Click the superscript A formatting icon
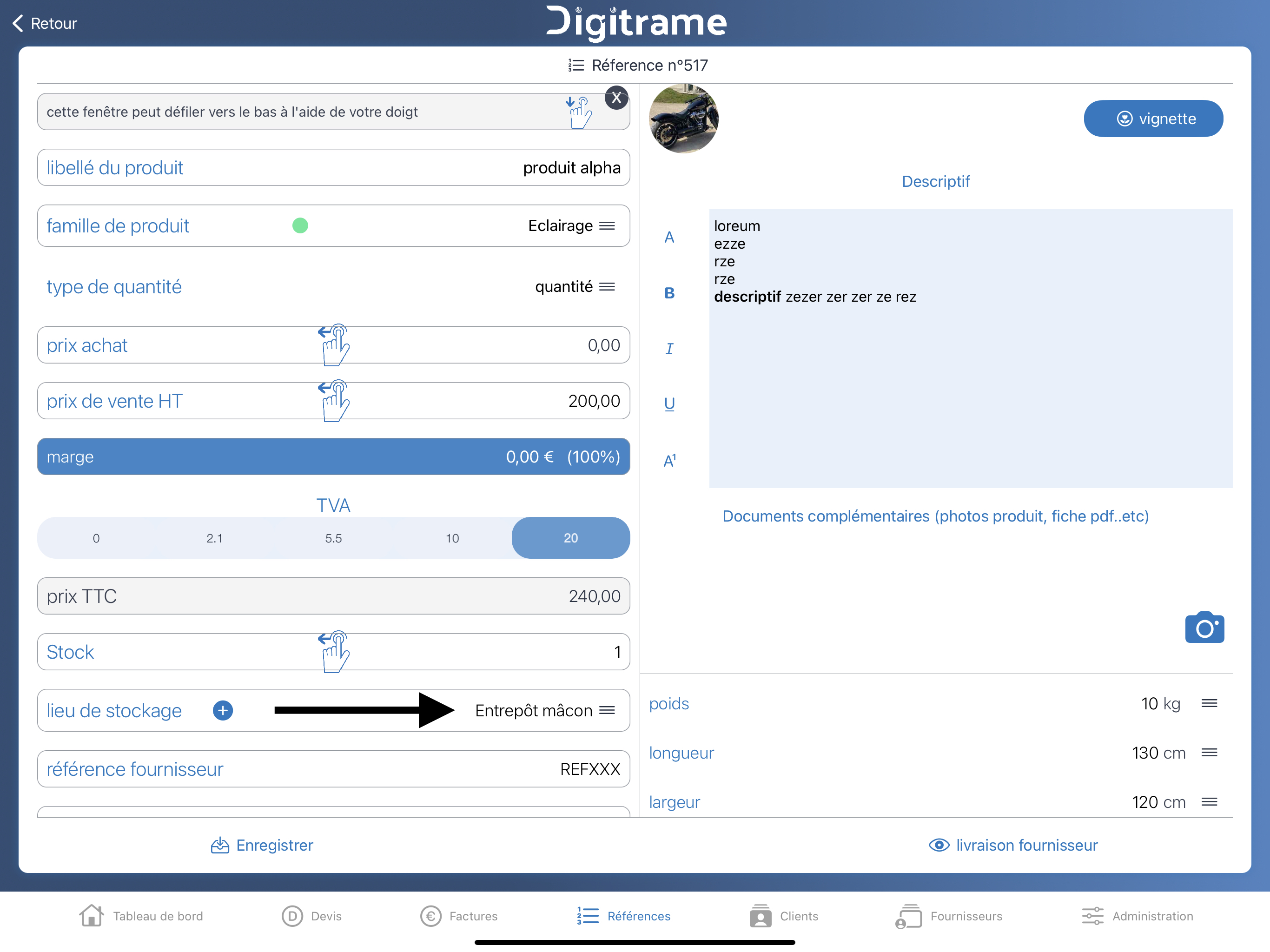 669,461
